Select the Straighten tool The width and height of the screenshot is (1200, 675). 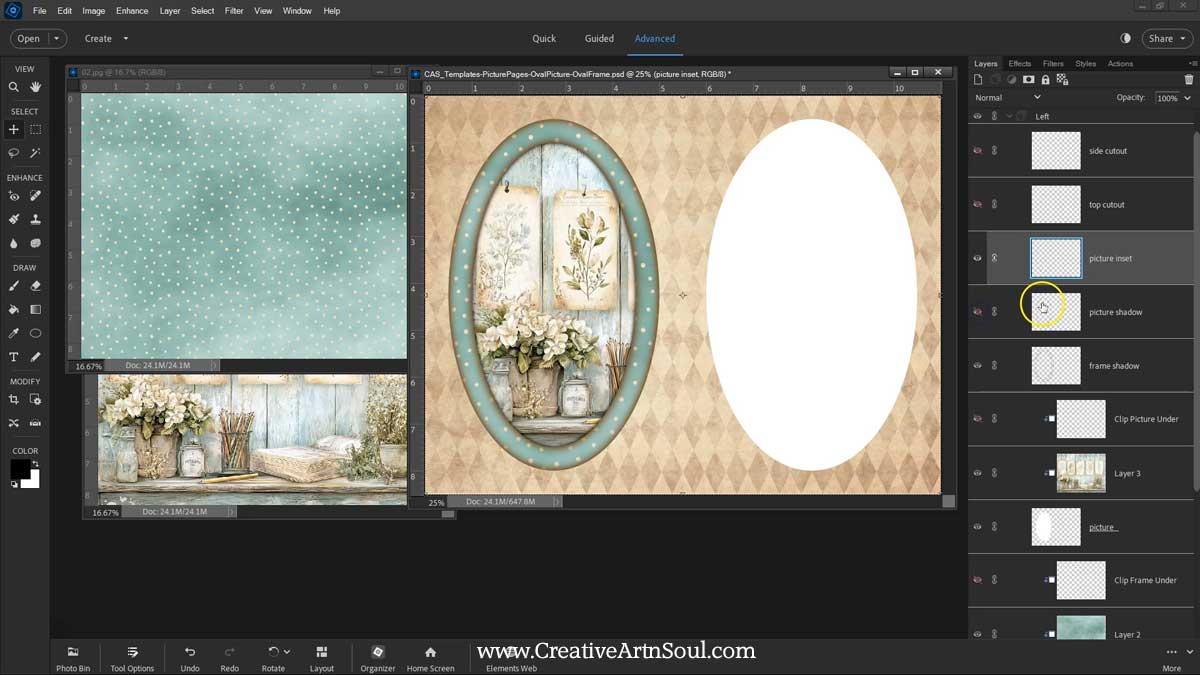click(36, 423)
